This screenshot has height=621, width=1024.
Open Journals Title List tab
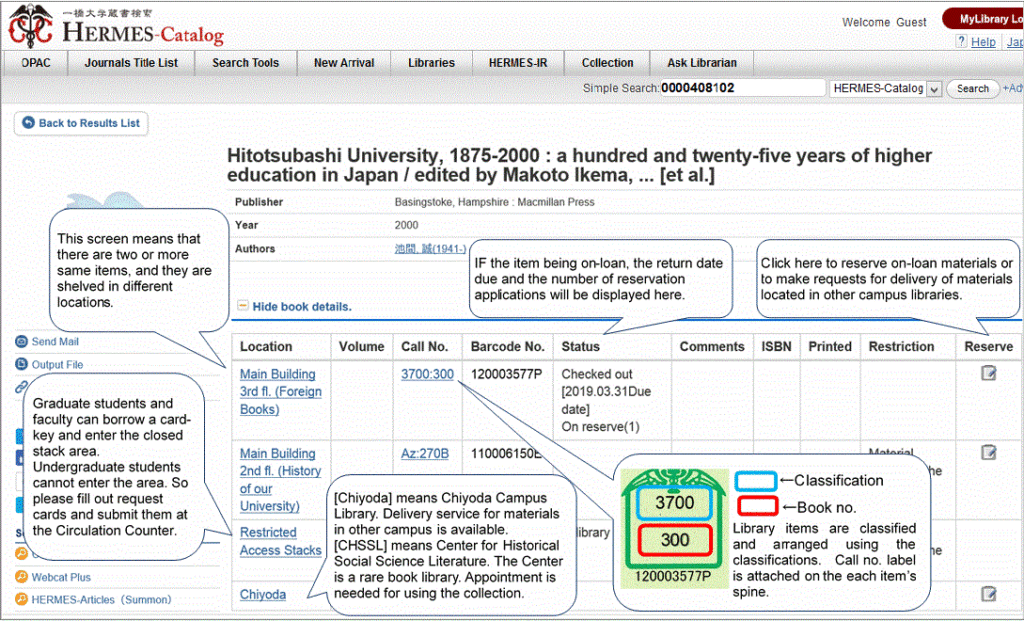[131, 63]
